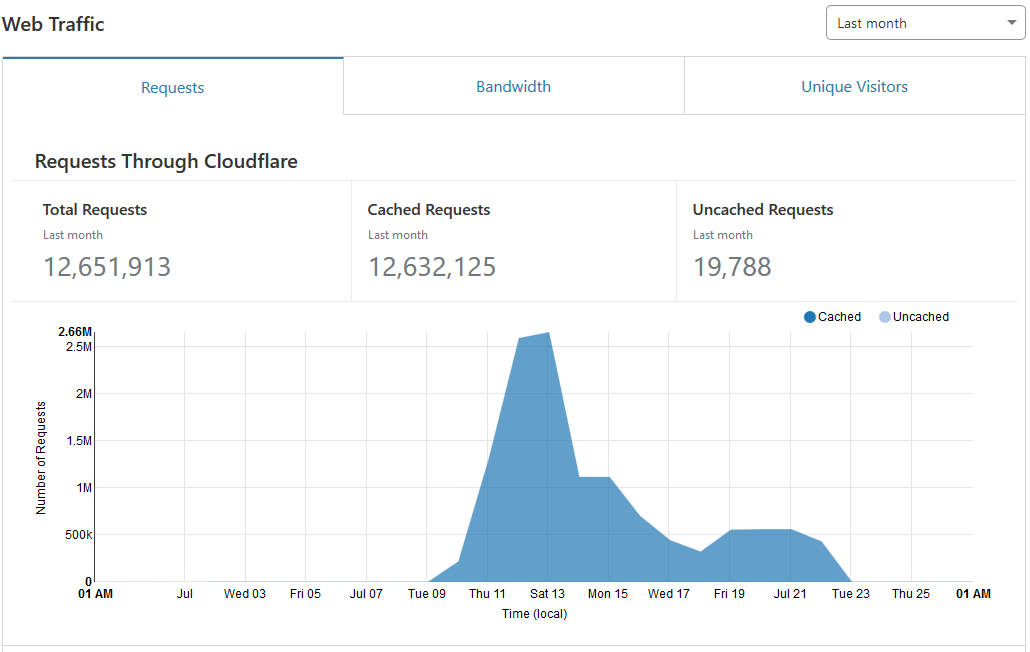Toggle the Uncached series legend label
The width and height of the screenshot is (1030, 652).
tap(920, 317)
